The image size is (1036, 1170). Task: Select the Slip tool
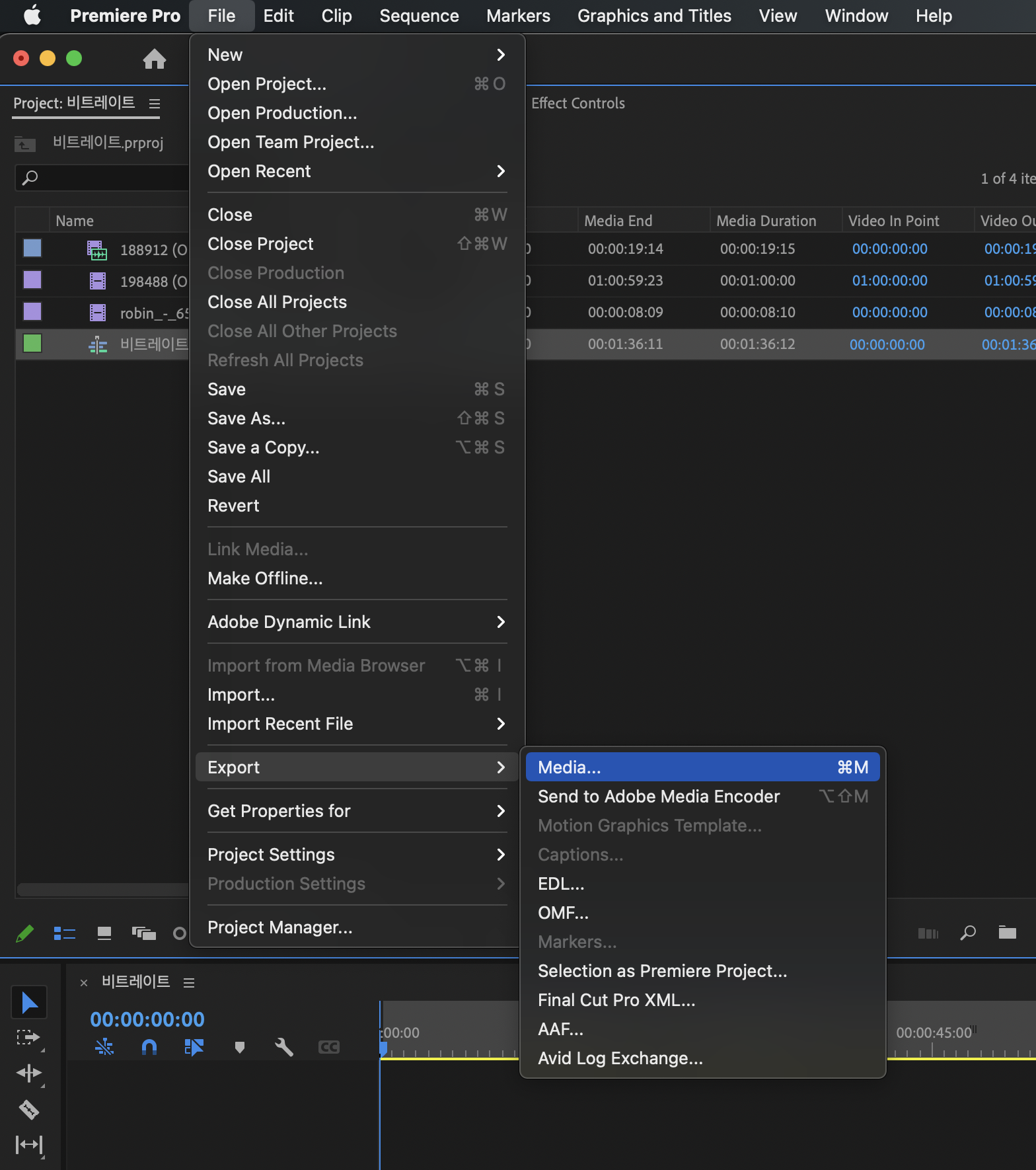[29, 1144]
